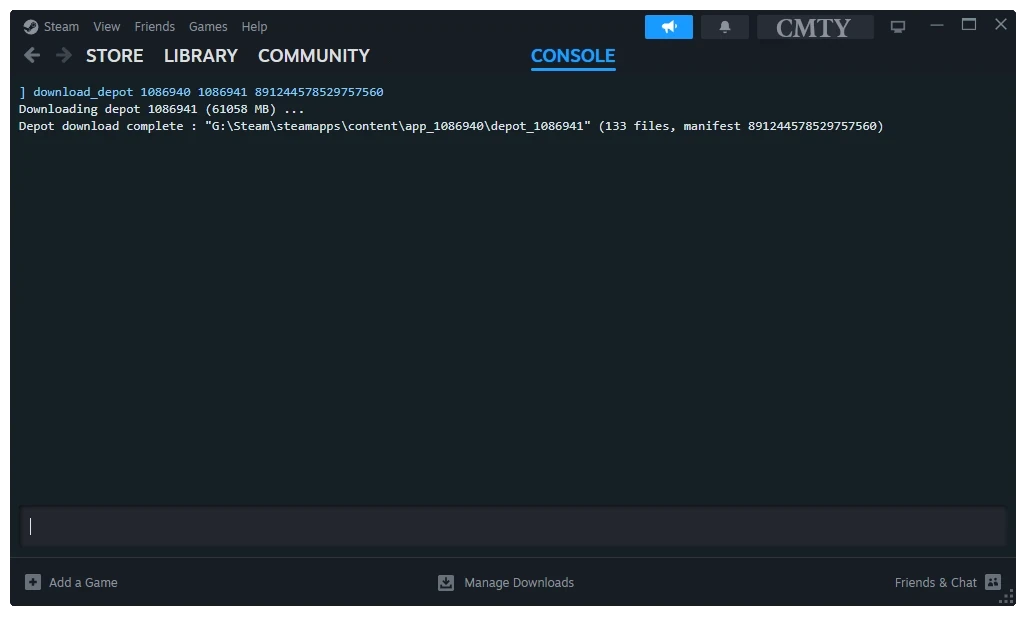Image resolution: width=1026 pixels, height=617 pixels.
Task: Switch to the STORE tab
Action: click(115, 56)
